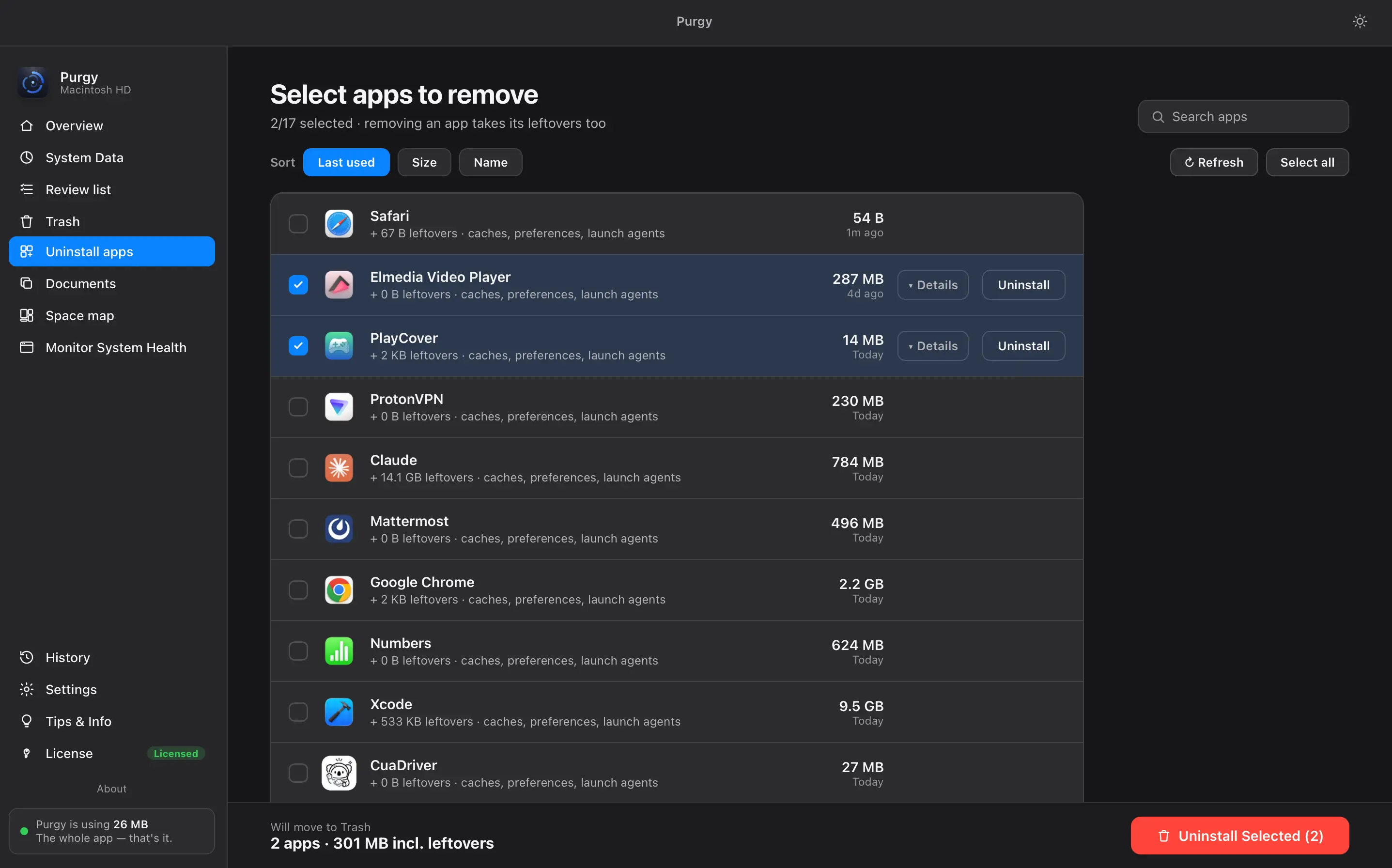
Task: Click the Claude size value 784 MB
Action: tap(857, 462)
